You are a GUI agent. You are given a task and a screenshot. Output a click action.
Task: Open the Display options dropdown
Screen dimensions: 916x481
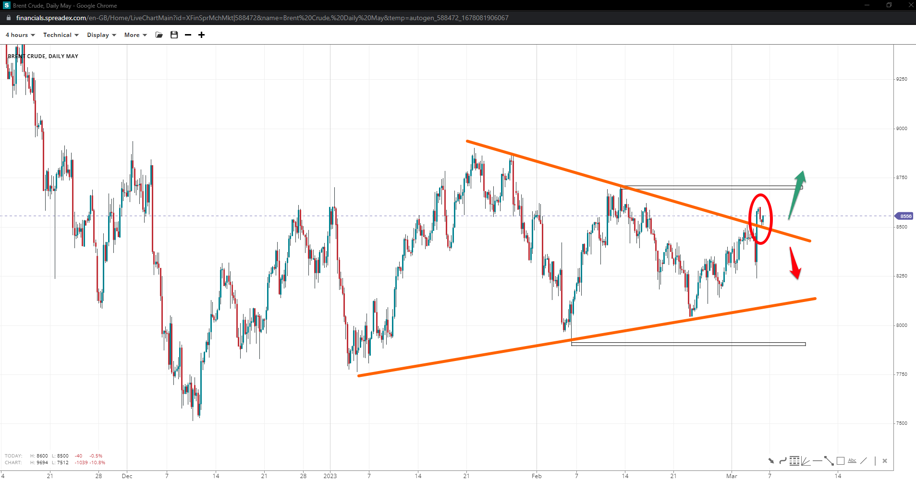pyautogui.click(x=101, y=35)
